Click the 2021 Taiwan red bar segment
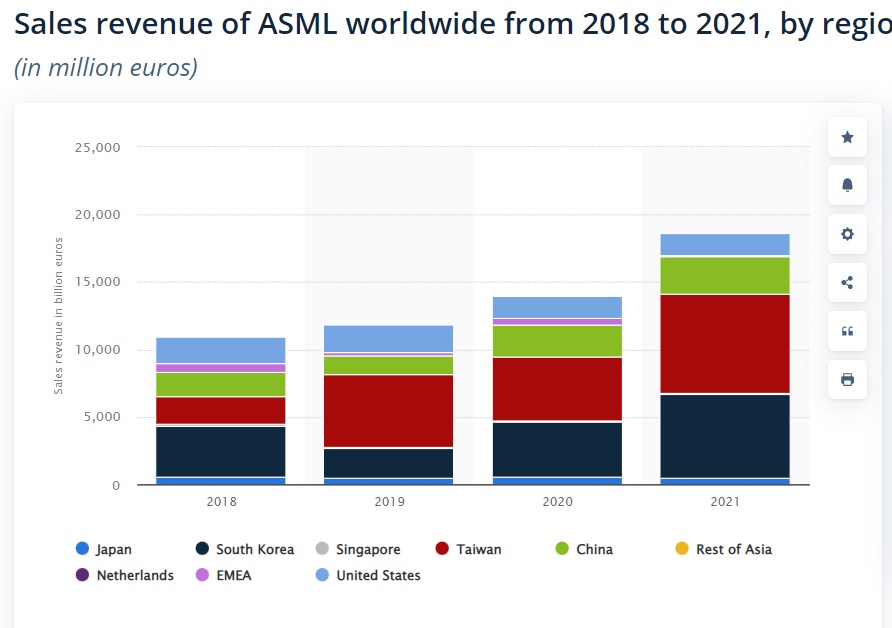Viewport: 892px width, 628px height. pyautogui.click(x=725, y=343)
